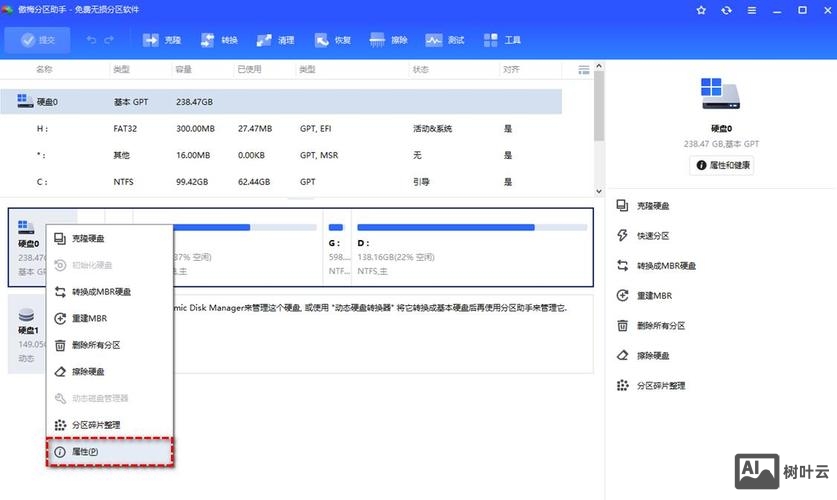
Task: Click the refresh icon in title bar
Action: [x=727, y=10]
